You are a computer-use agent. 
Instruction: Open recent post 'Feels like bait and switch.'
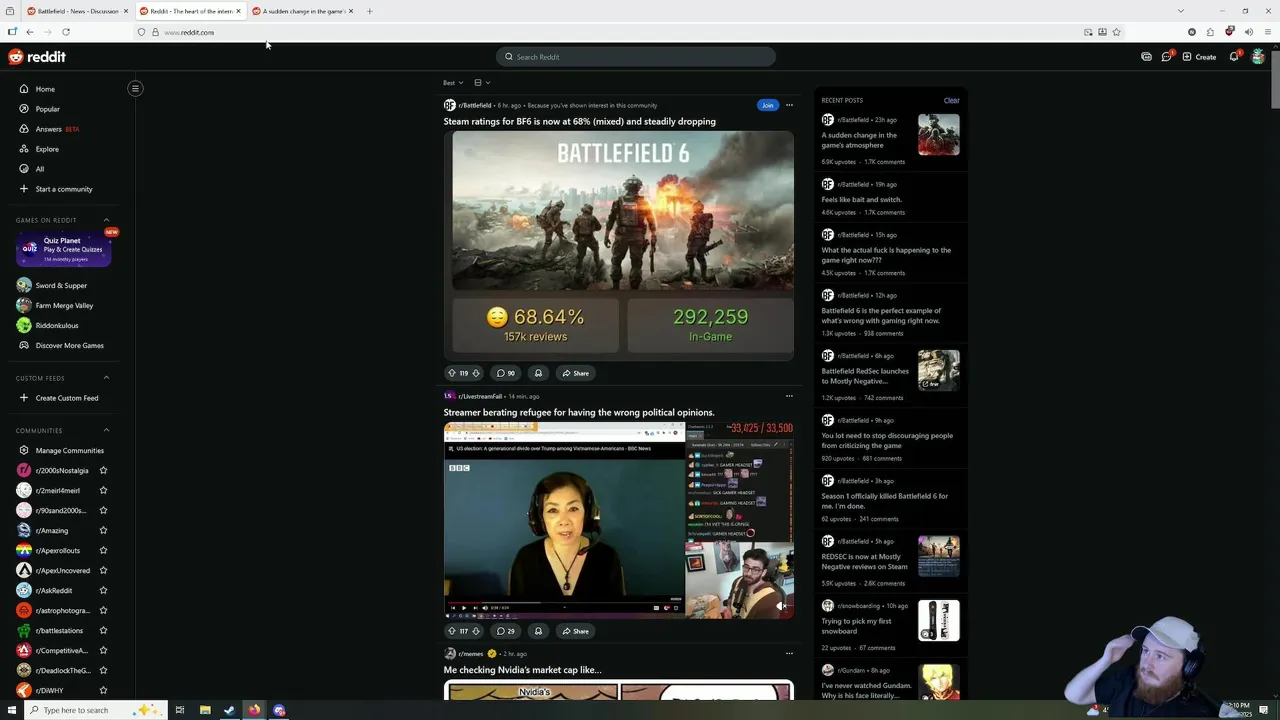click(x=861, y=199)
